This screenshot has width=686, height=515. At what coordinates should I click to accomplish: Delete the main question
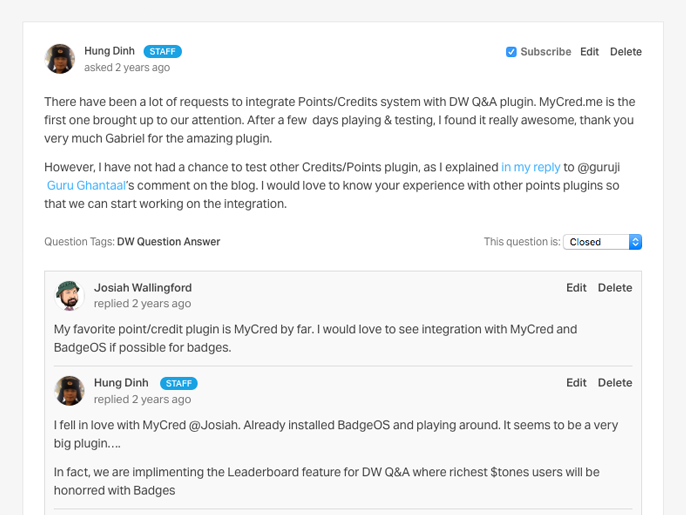pos(626,52)
